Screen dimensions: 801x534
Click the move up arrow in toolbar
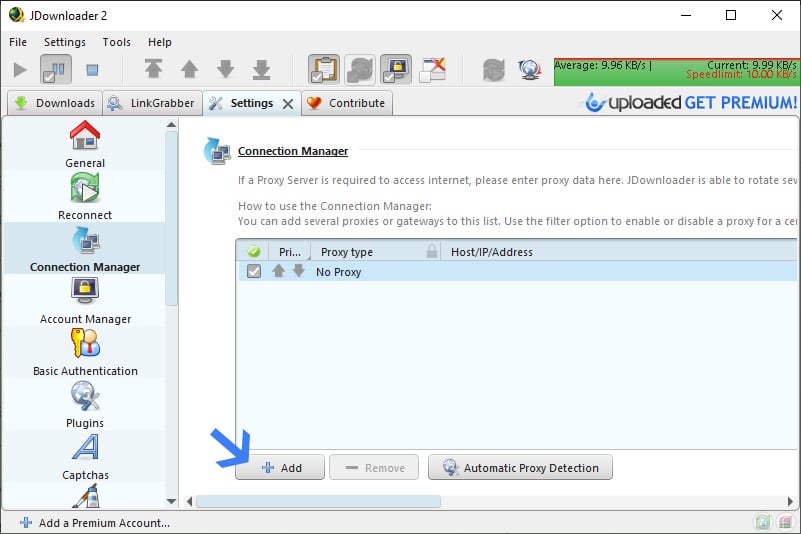tap(190, 69)
